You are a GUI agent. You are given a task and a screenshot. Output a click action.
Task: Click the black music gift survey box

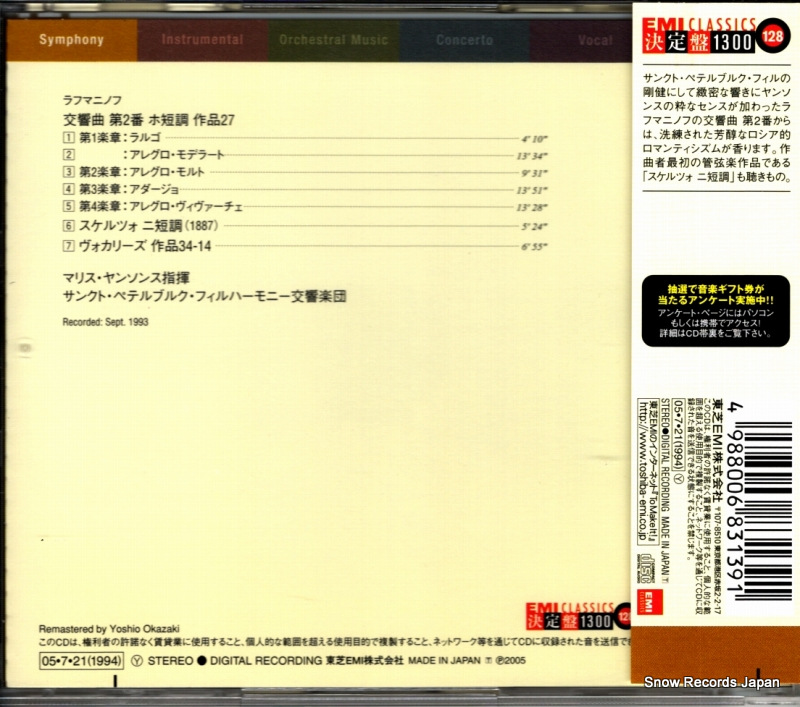tap(712, 301)
